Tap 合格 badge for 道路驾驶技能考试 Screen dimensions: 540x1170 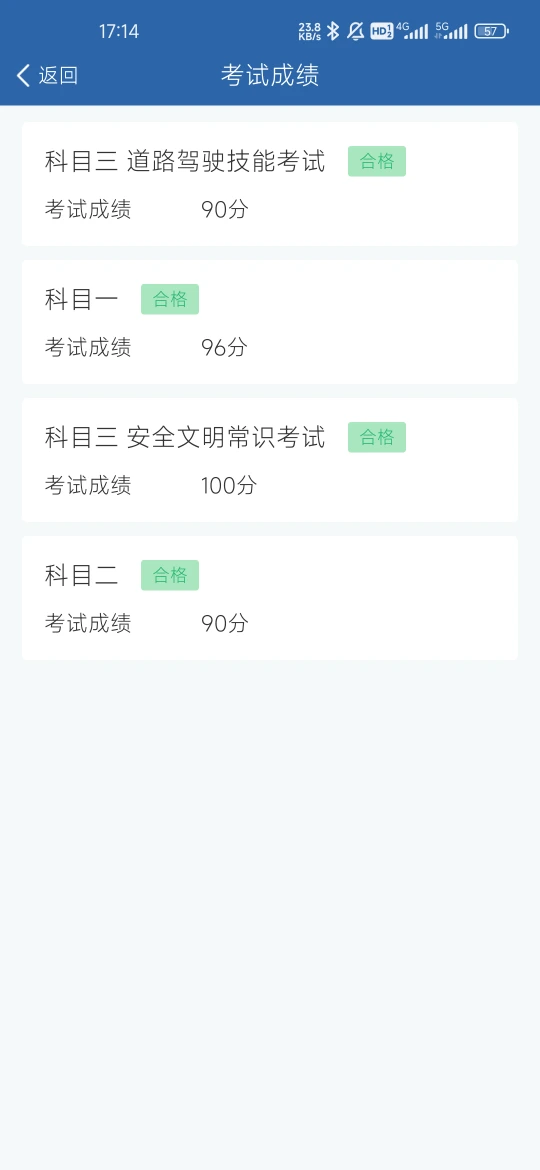[377, 161]
